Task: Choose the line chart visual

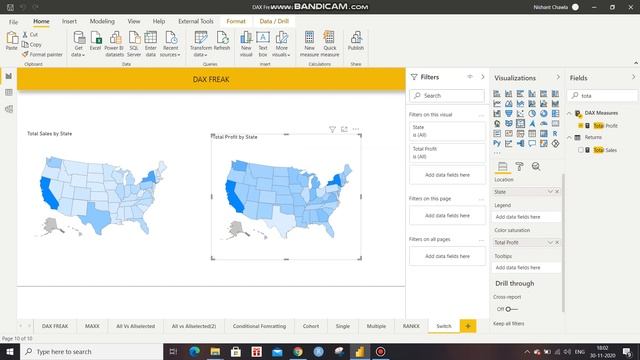Action: click(x=497, y=103)
